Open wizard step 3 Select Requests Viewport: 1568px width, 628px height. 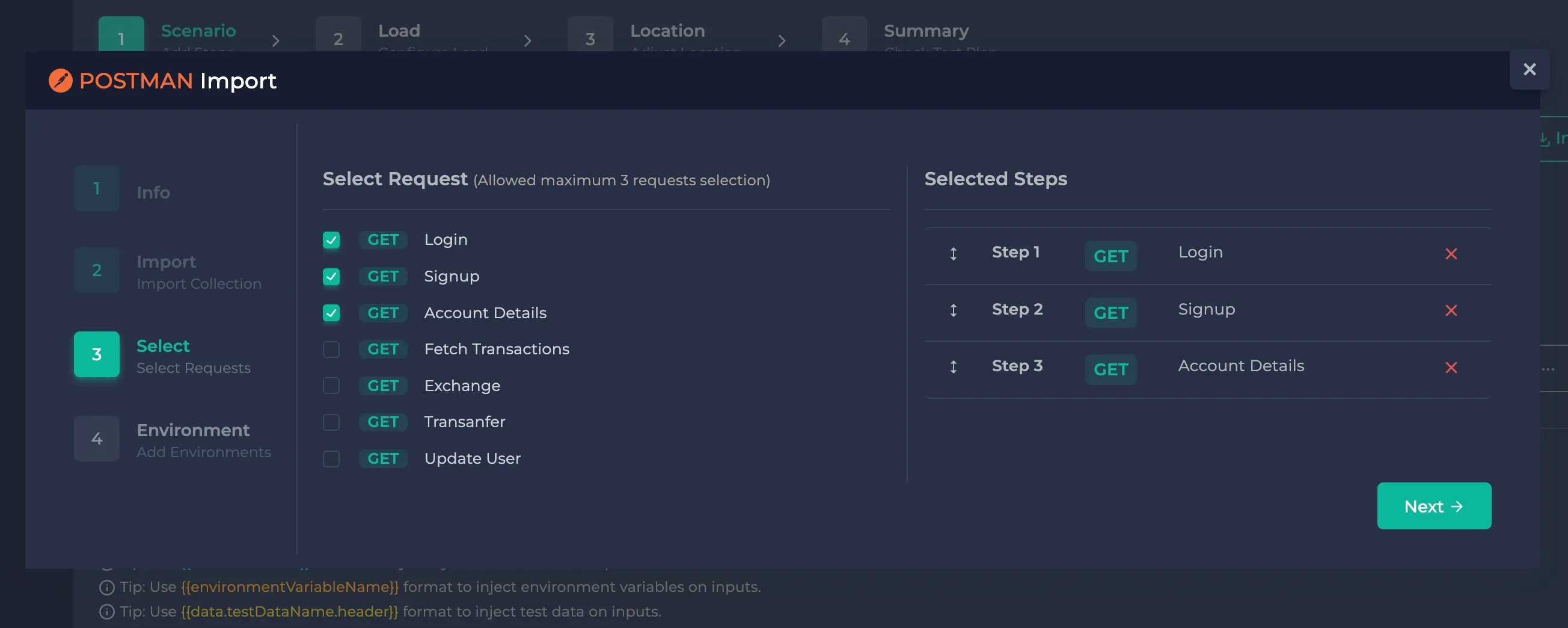[x=162, y=354]
